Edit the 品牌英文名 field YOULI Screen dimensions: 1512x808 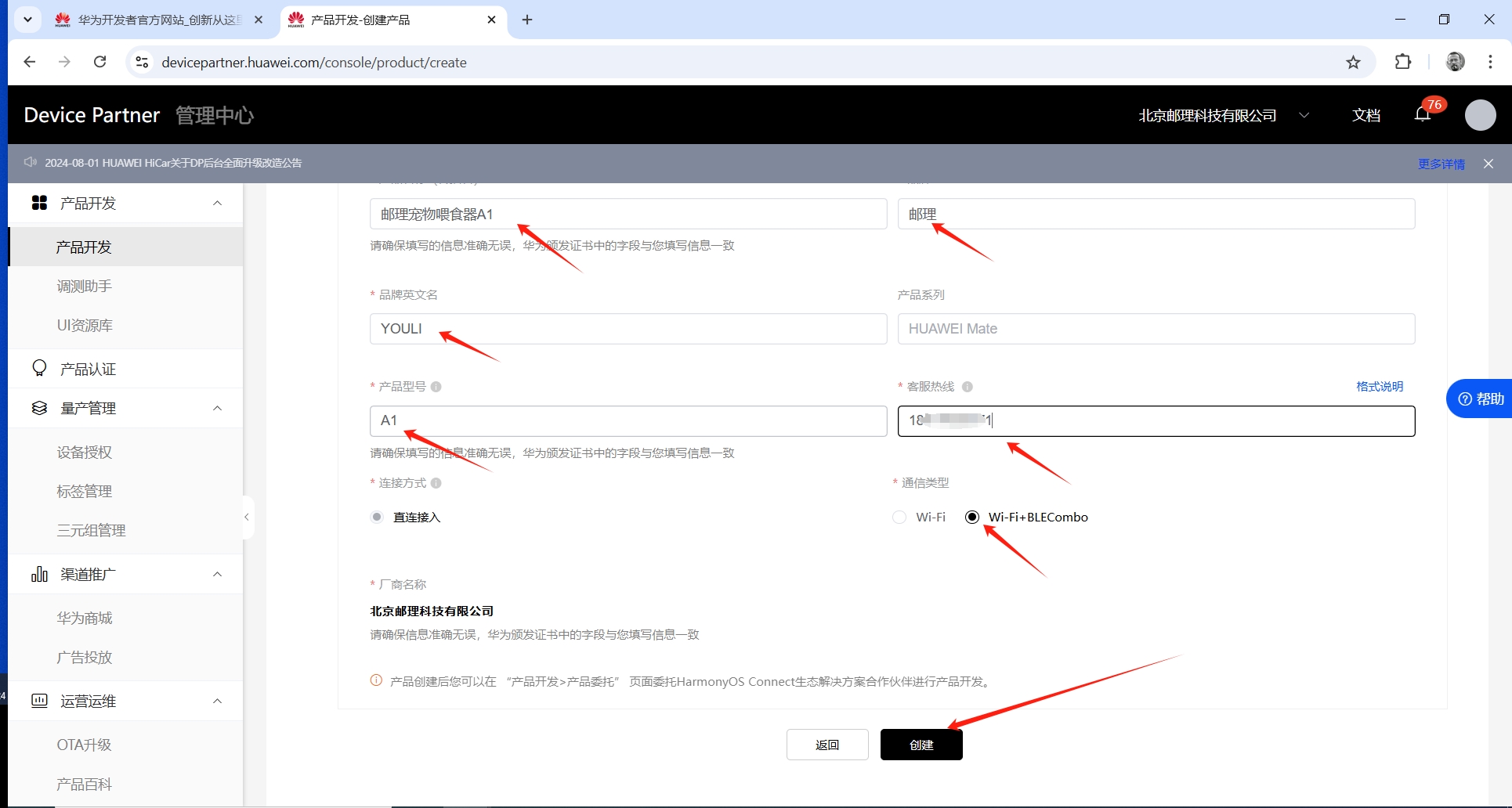tap(628, 329)
